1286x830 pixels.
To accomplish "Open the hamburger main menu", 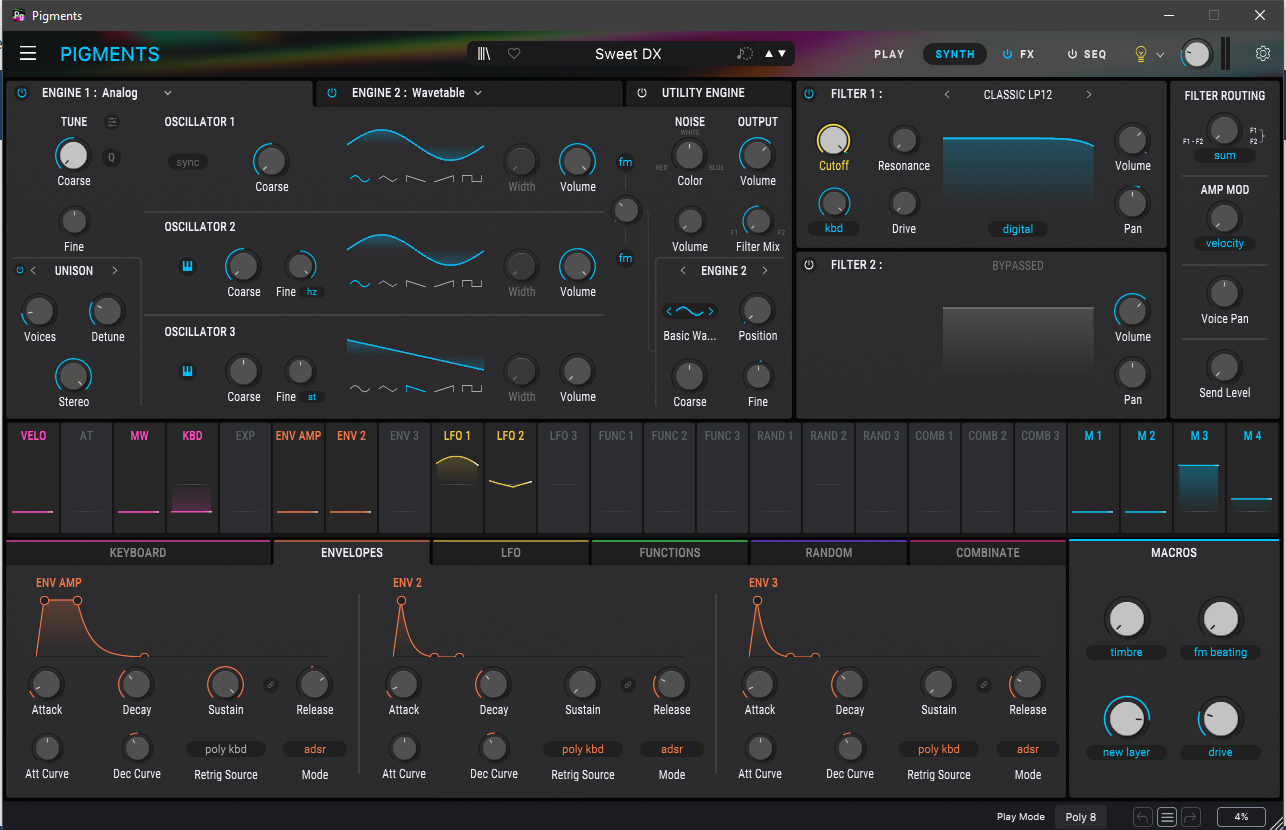I will click(x=28, y=54).
